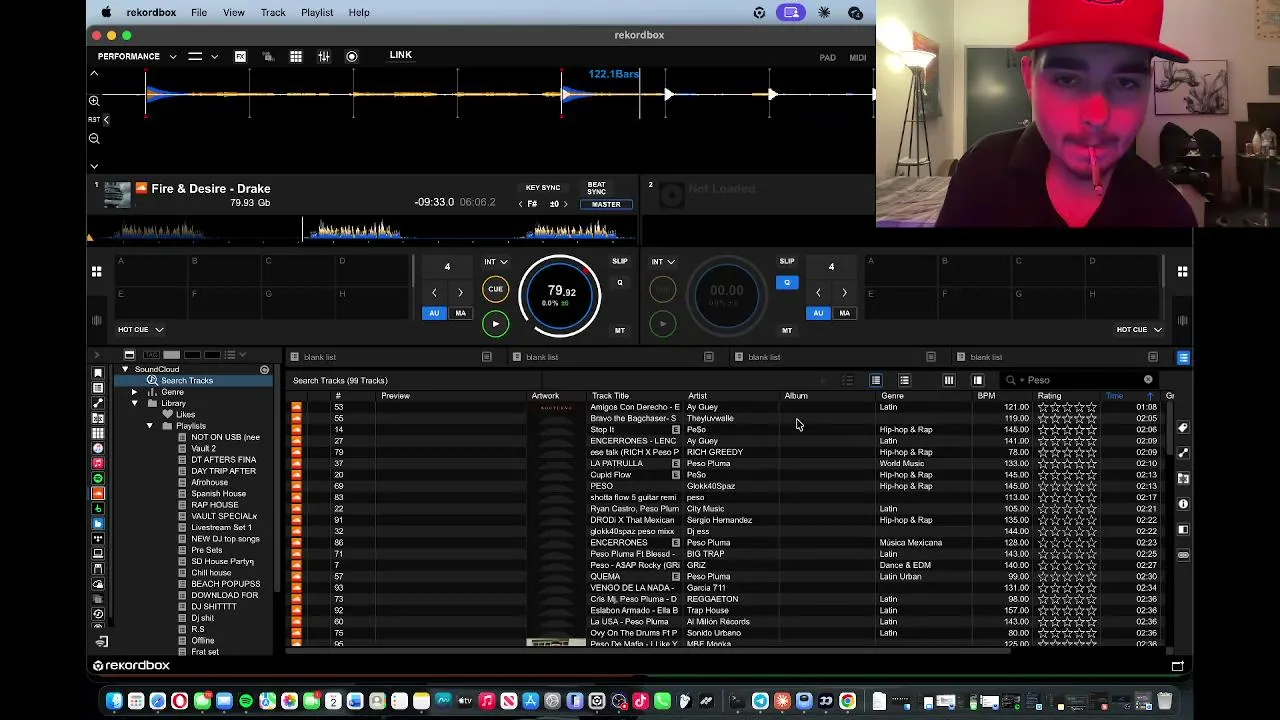Toggle SLIP mode on deck 2
Image resolution: width=1280 pixels, height=720 pixels.
click(x=787, y=262)
